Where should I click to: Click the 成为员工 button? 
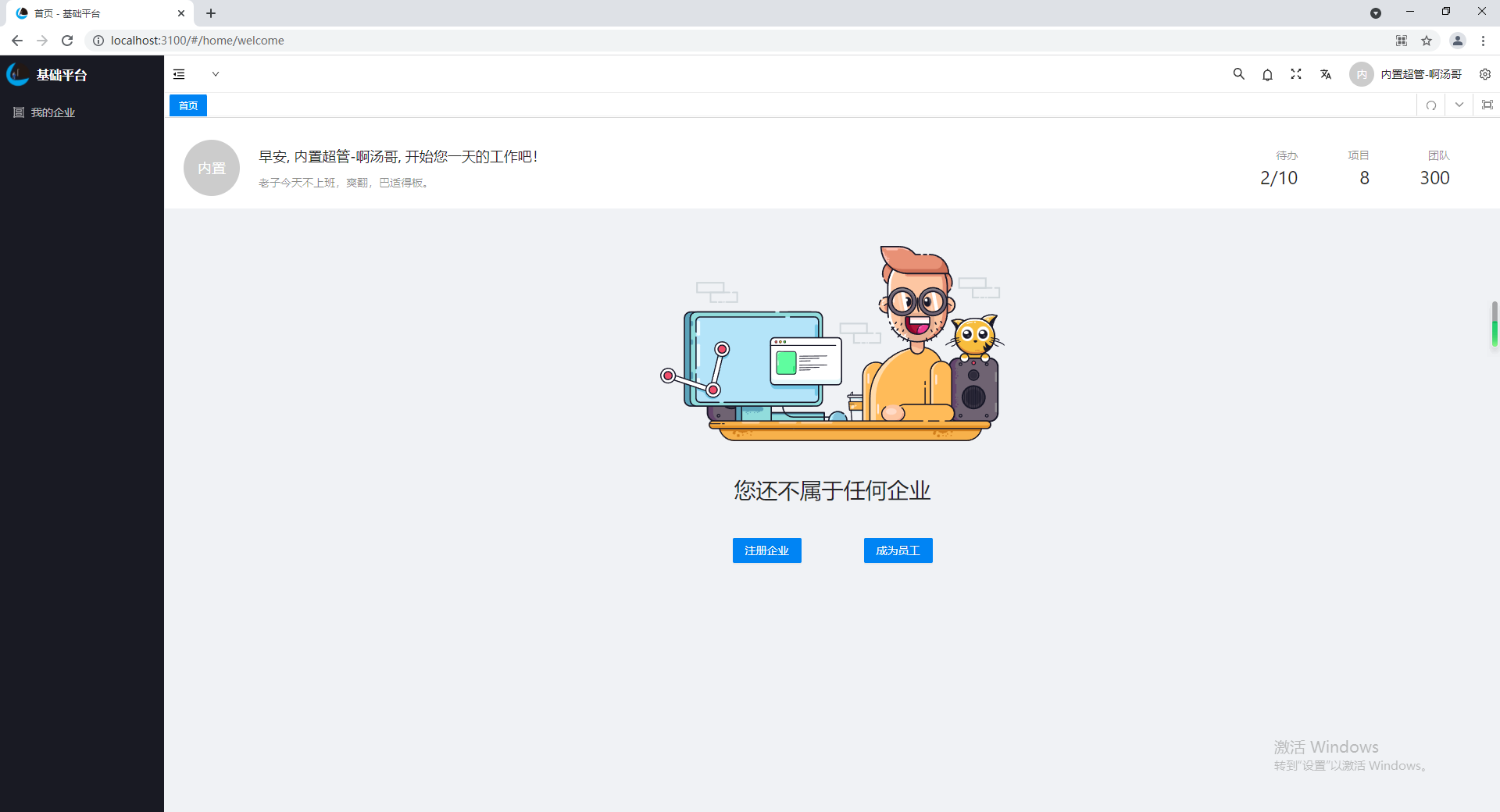[898, 550]
